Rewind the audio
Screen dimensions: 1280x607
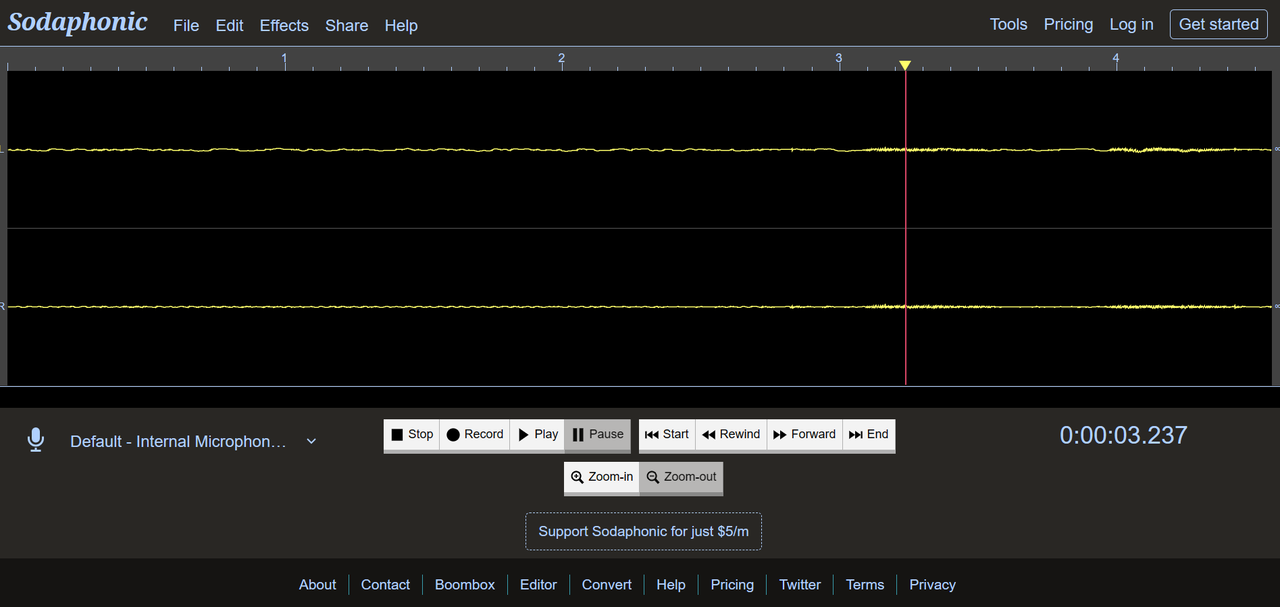(731, 435)
